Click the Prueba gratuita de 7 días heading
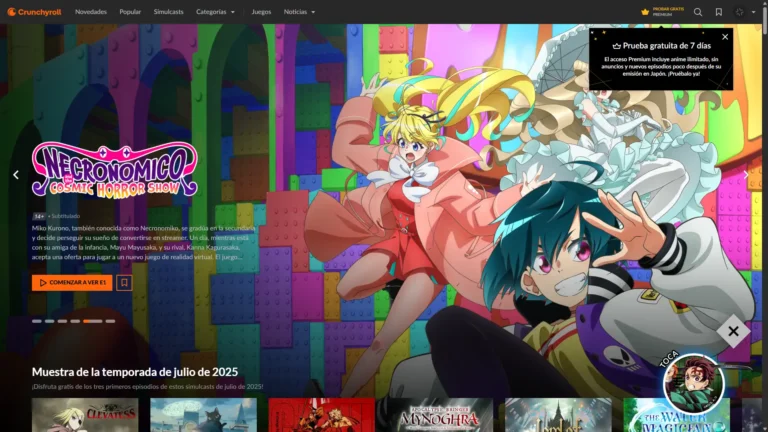This screenshot has width=768, height=432. [x=661, y=46]
